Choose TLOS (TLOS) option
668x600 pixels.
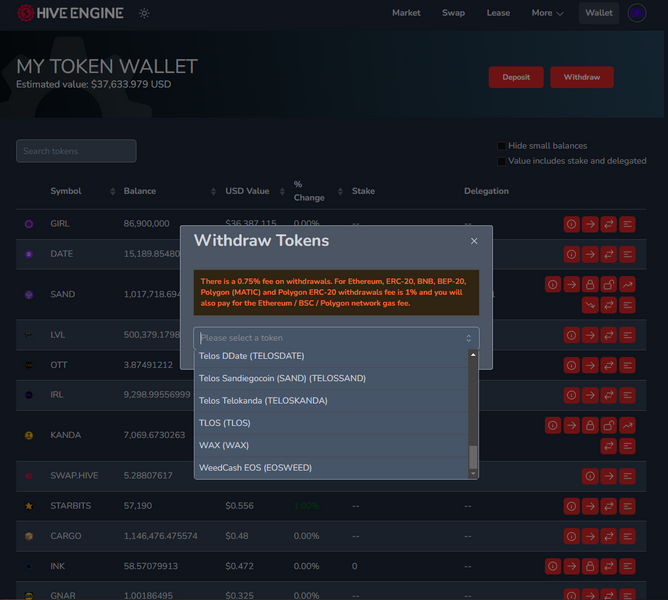[x=331, y=423]
